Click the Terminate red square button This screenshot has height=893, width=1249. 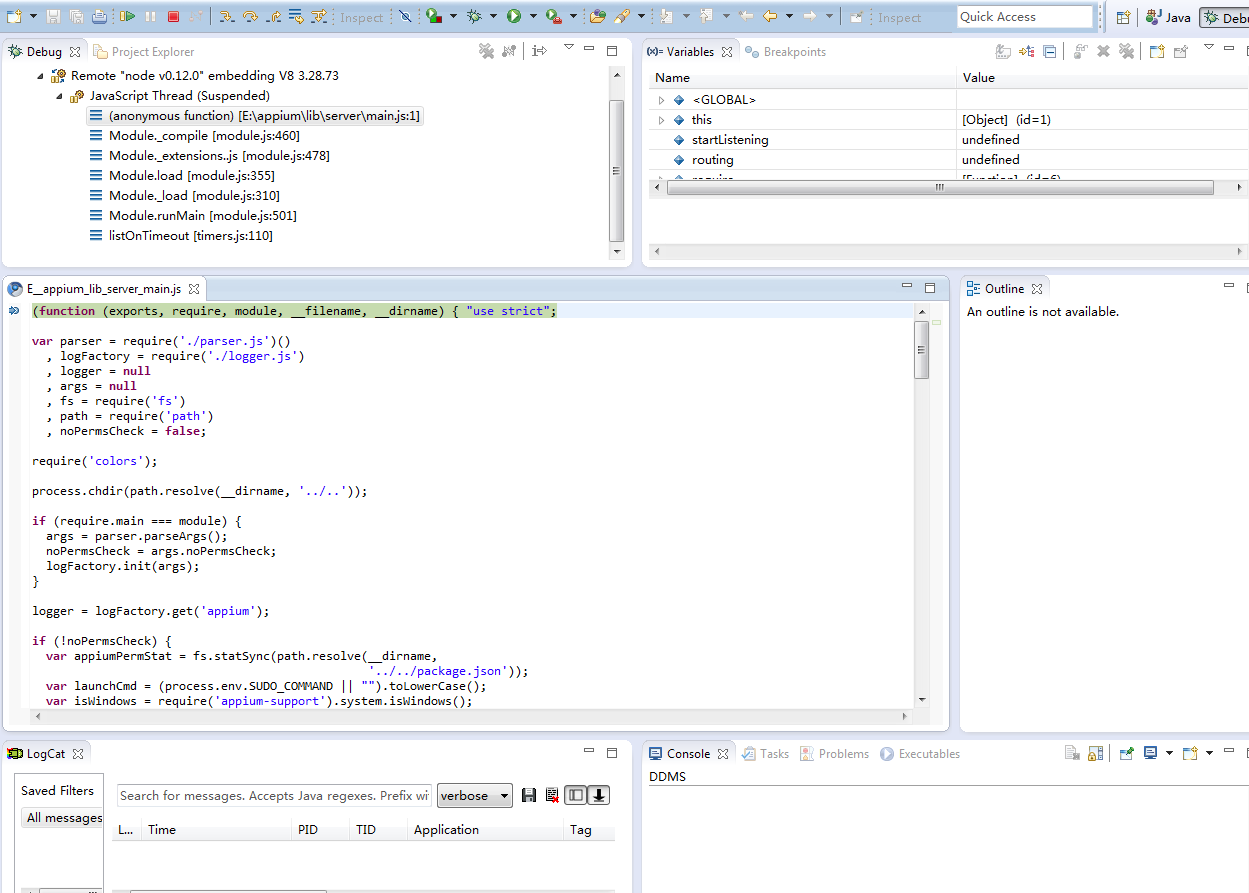(173, 16)
